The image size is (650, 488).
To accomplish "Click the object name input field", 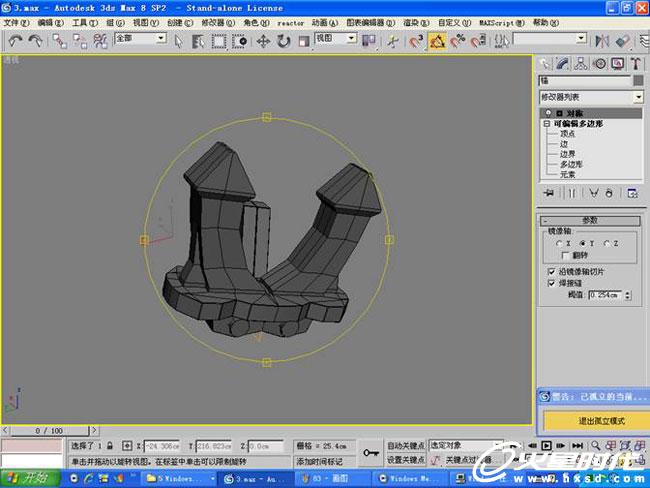I will [585, 80].
